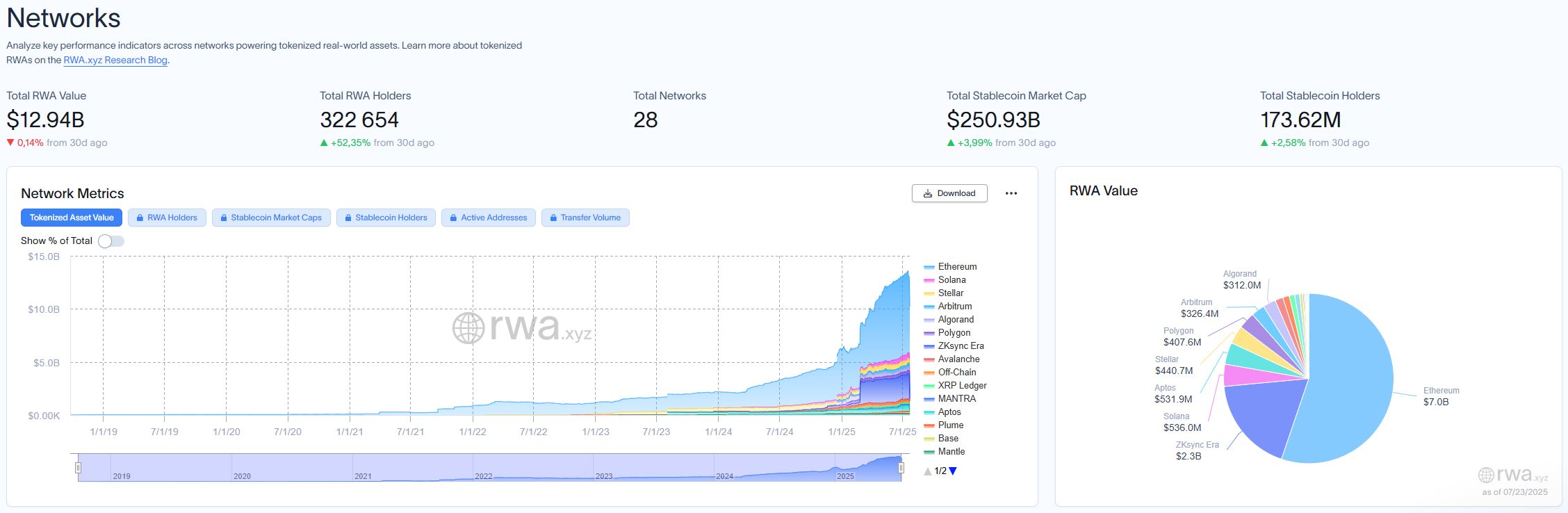Toggle Polygon series in chart legend

[947, 333]
